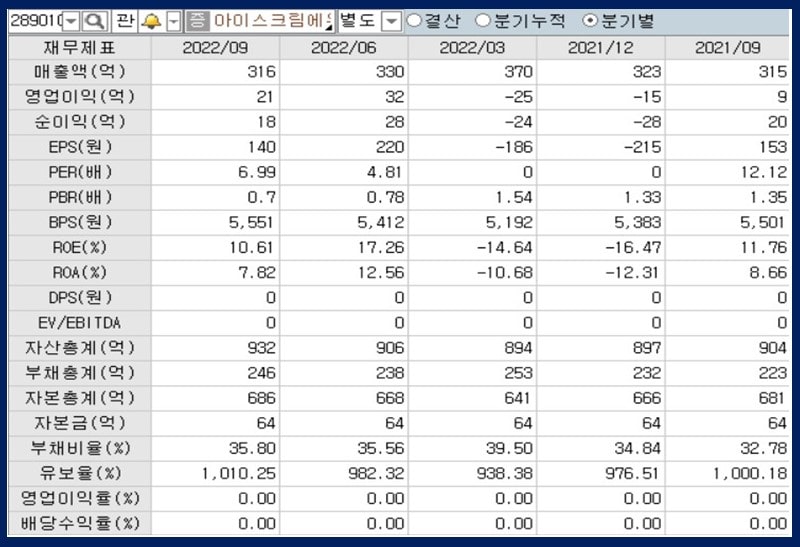Viewport: 800px width, 547px height.
Task: Click the 영업이익률(%) row label
Action: (80, 498)
